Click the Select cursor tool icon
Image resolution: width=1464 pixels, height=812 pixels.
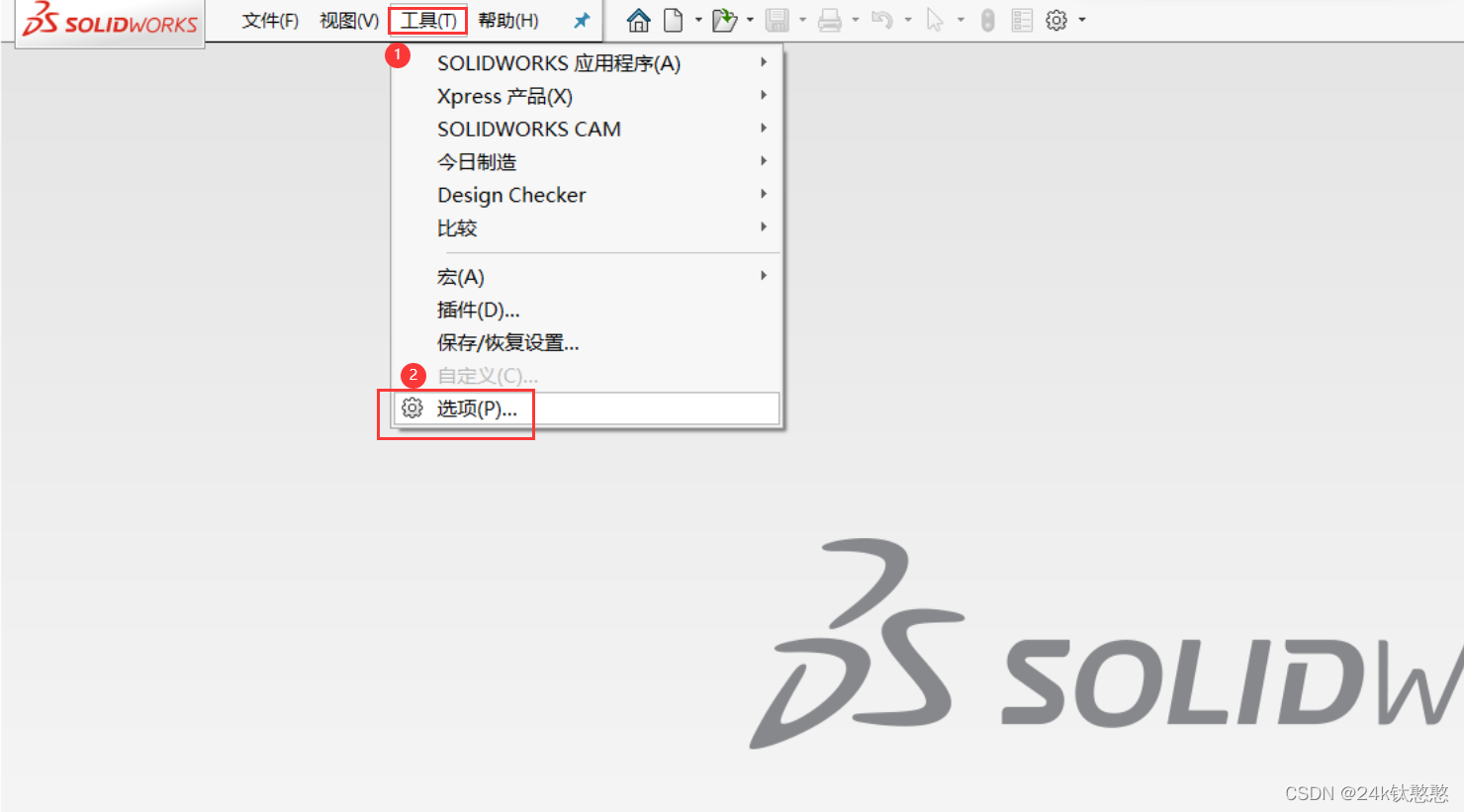click(x=935, y=20)
